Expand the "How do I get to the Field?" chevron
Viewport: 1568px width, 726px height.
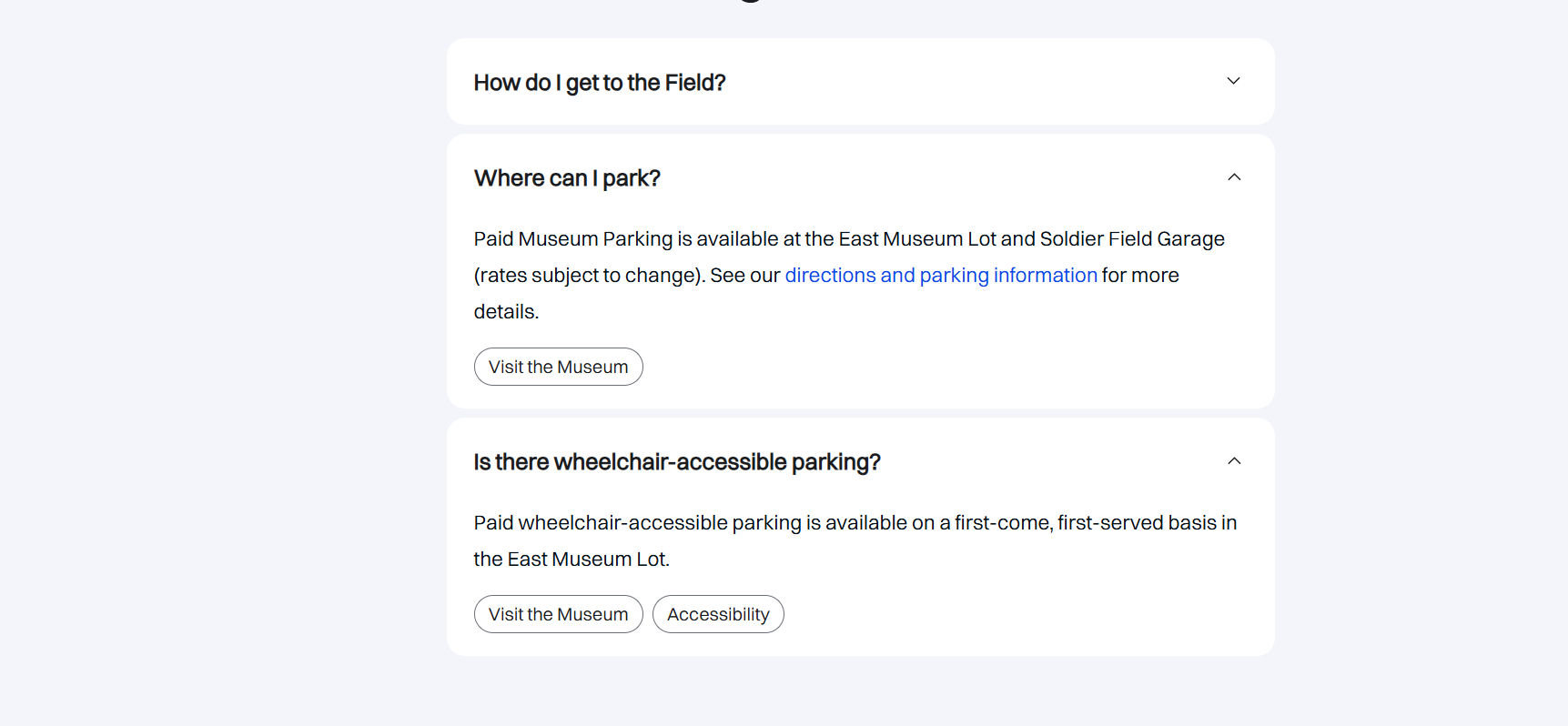pos(1233,81)
